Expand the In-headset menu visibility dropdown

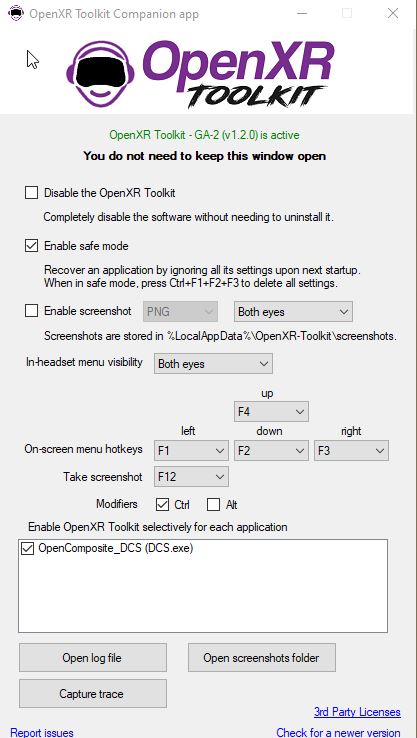pyautogui.click(x=213, y=364)
